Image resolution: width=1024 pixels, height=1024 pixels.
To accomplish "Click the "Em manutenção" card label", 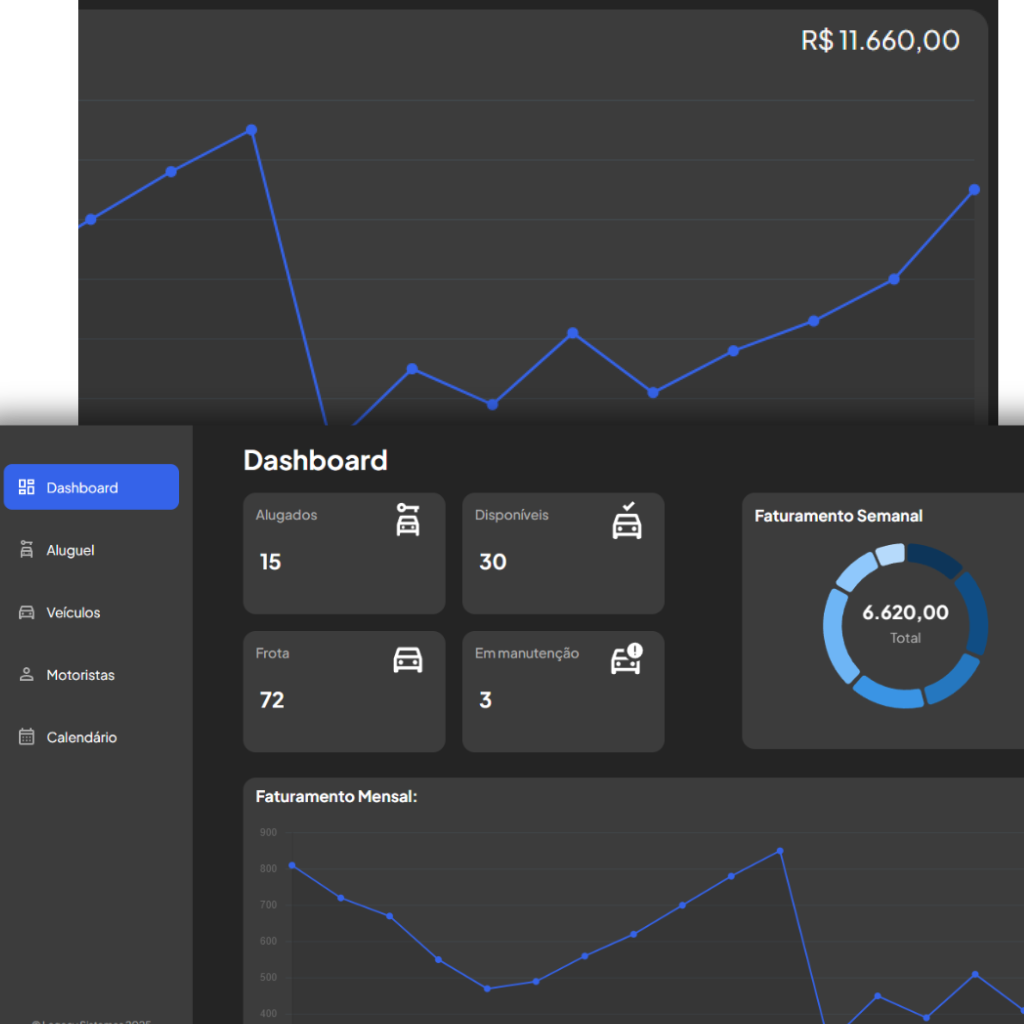I will [x=527, y=654].
